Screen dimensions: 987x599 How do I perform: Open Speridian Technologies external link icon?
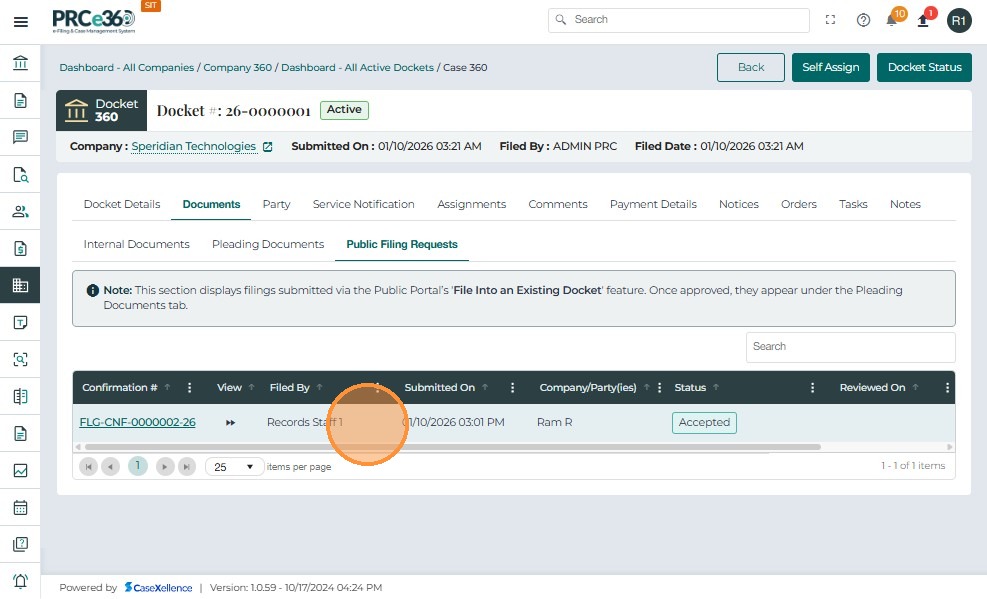268,147
